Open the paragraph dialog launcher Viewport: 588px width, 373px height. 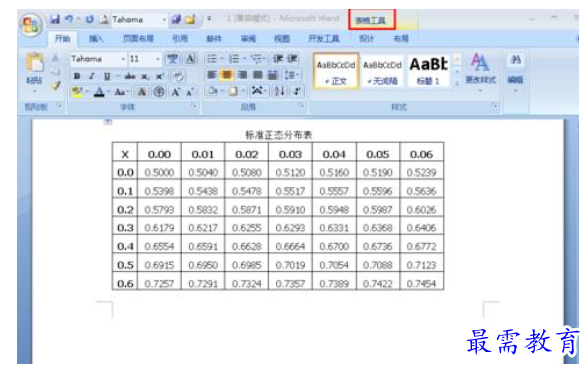[x=302, y=106]
